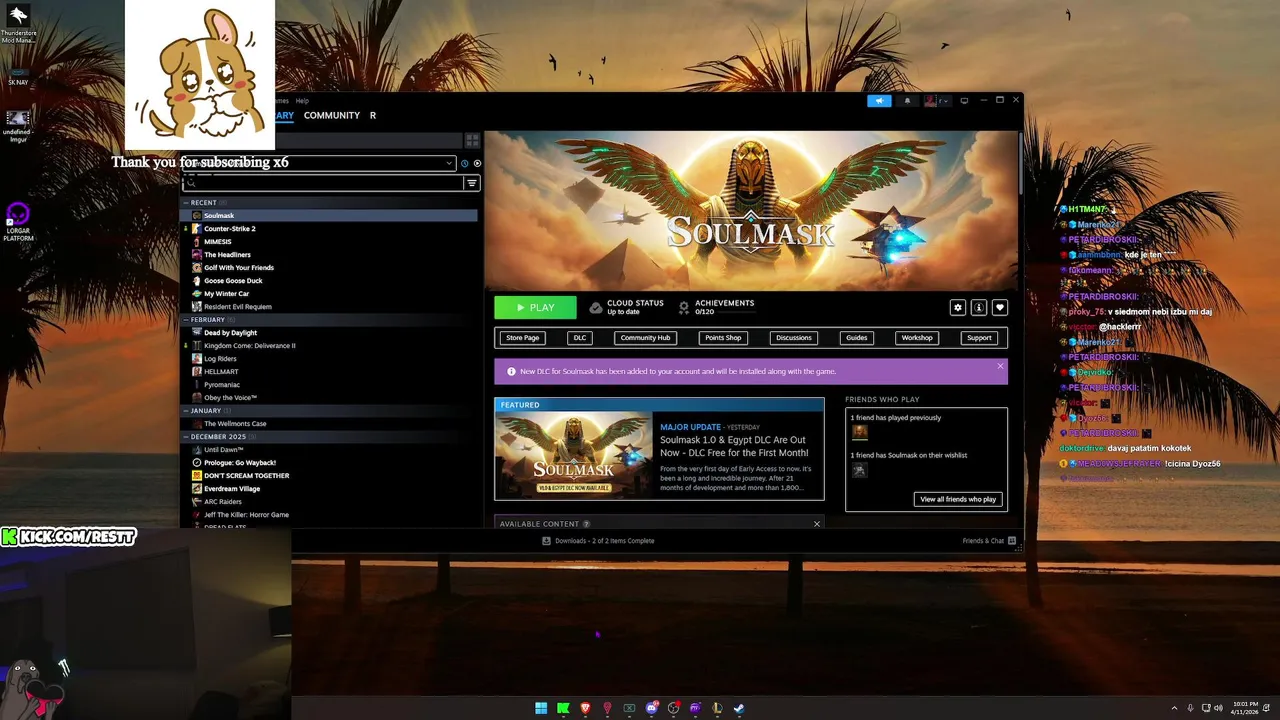Screen dimensions: 1280x720
Task: Close the Available Content section
Action: 817,524
